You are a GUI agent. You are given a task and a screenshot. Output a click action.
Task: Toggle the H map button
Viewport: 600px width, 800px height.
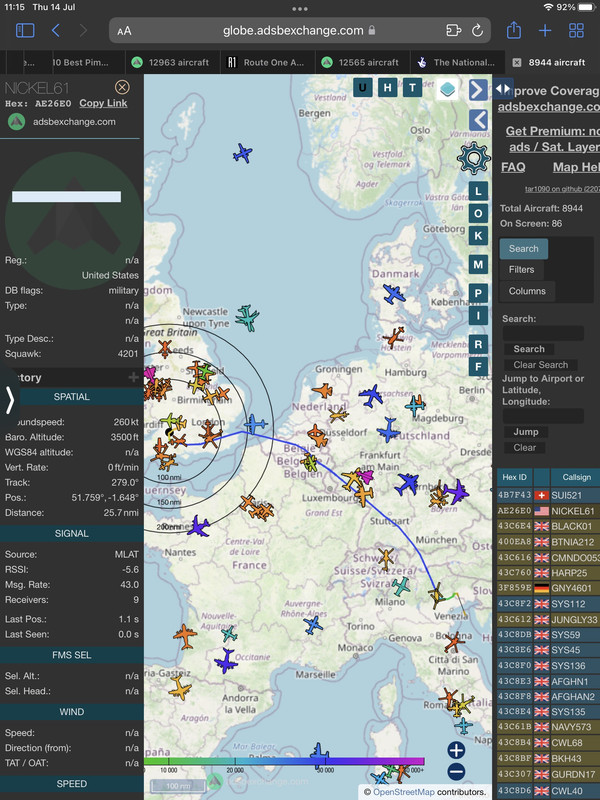tap(387, 87)
